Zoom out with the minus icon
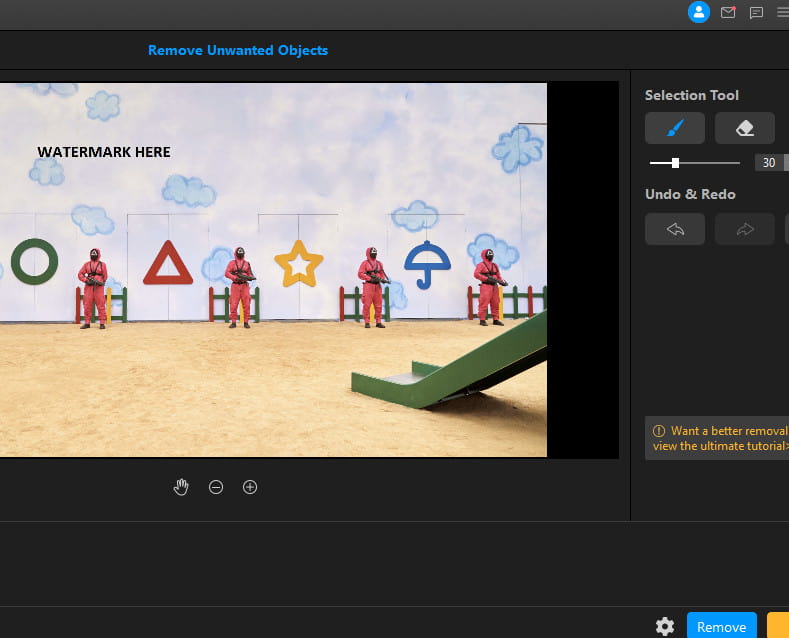This screenshot has height=638, width=789. click(216, 487)
